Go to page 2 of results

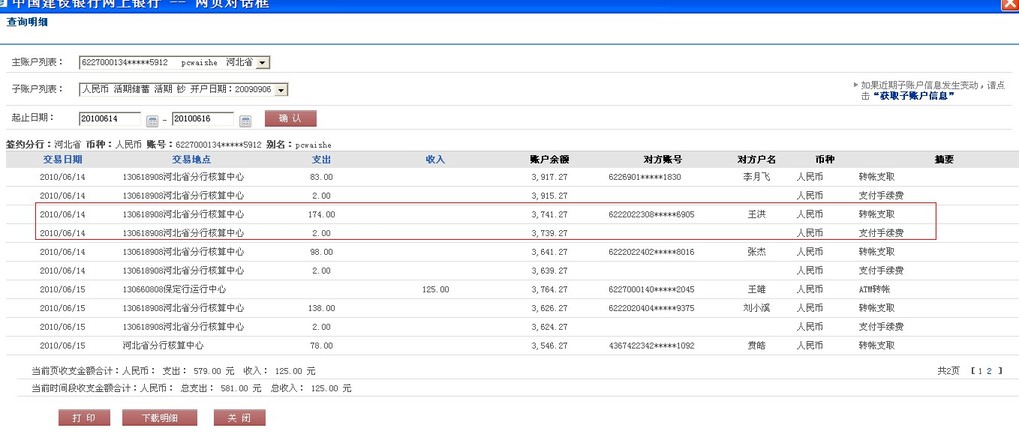click(x=989, y=371)
